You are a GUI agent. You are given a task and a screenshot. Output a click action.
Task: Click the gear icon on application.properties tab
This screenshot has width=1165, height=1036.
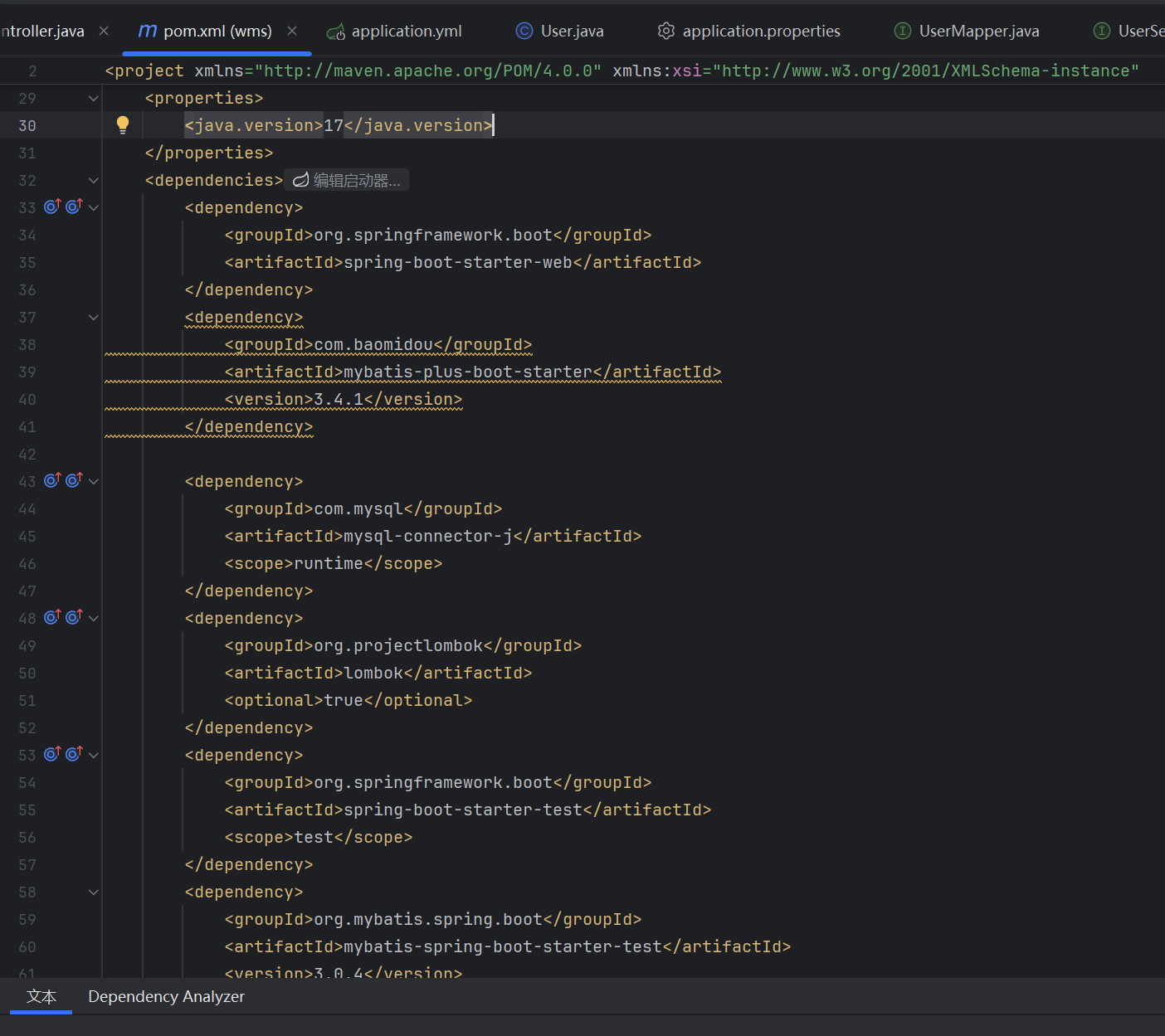[665, 31]
